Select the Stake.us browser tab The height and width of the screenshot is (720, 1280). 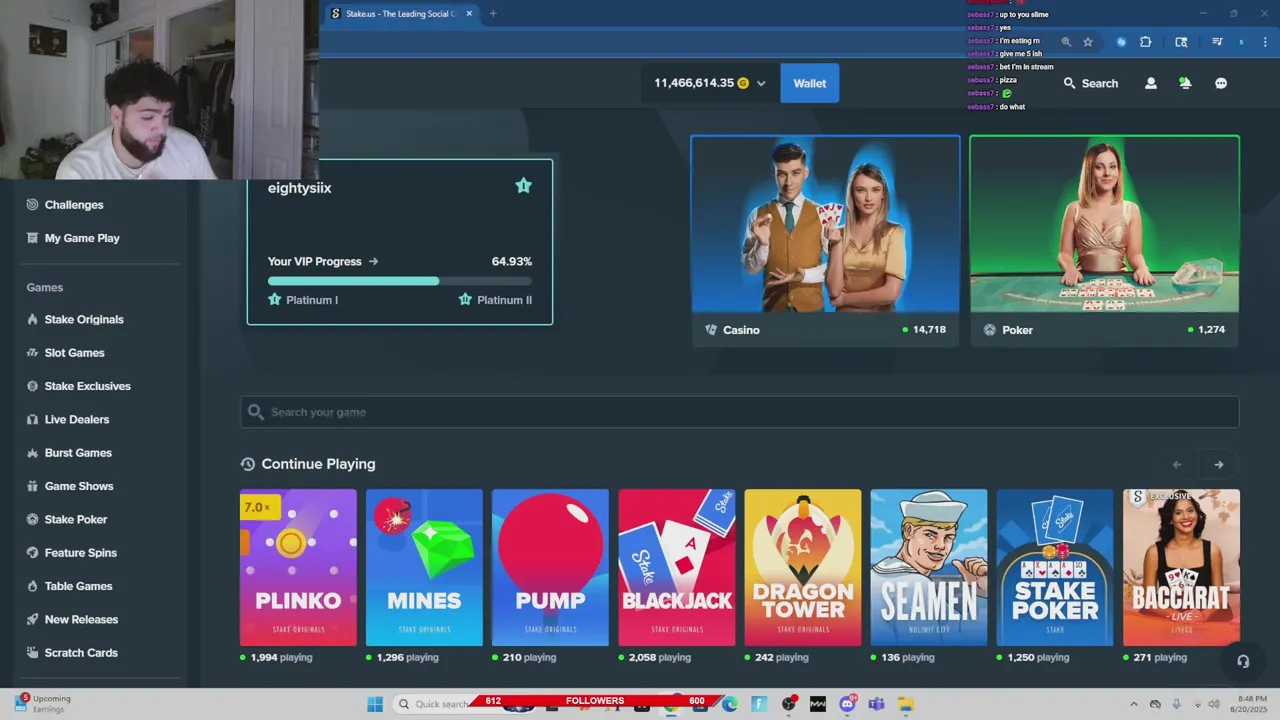[400, 14]
